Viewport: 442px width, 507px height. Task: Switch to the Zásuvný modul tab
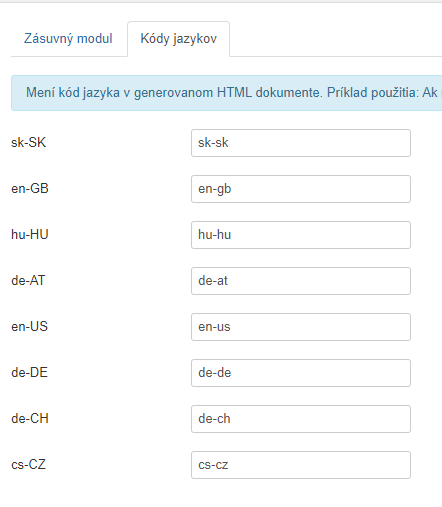[68, 39]
